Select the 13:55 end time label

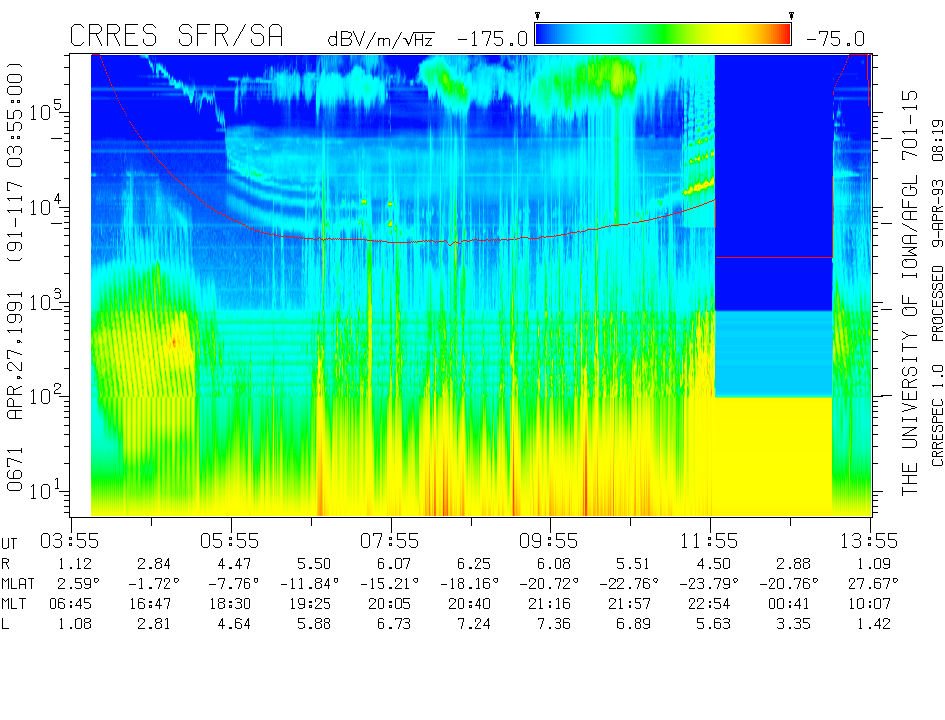pos(870,541)
